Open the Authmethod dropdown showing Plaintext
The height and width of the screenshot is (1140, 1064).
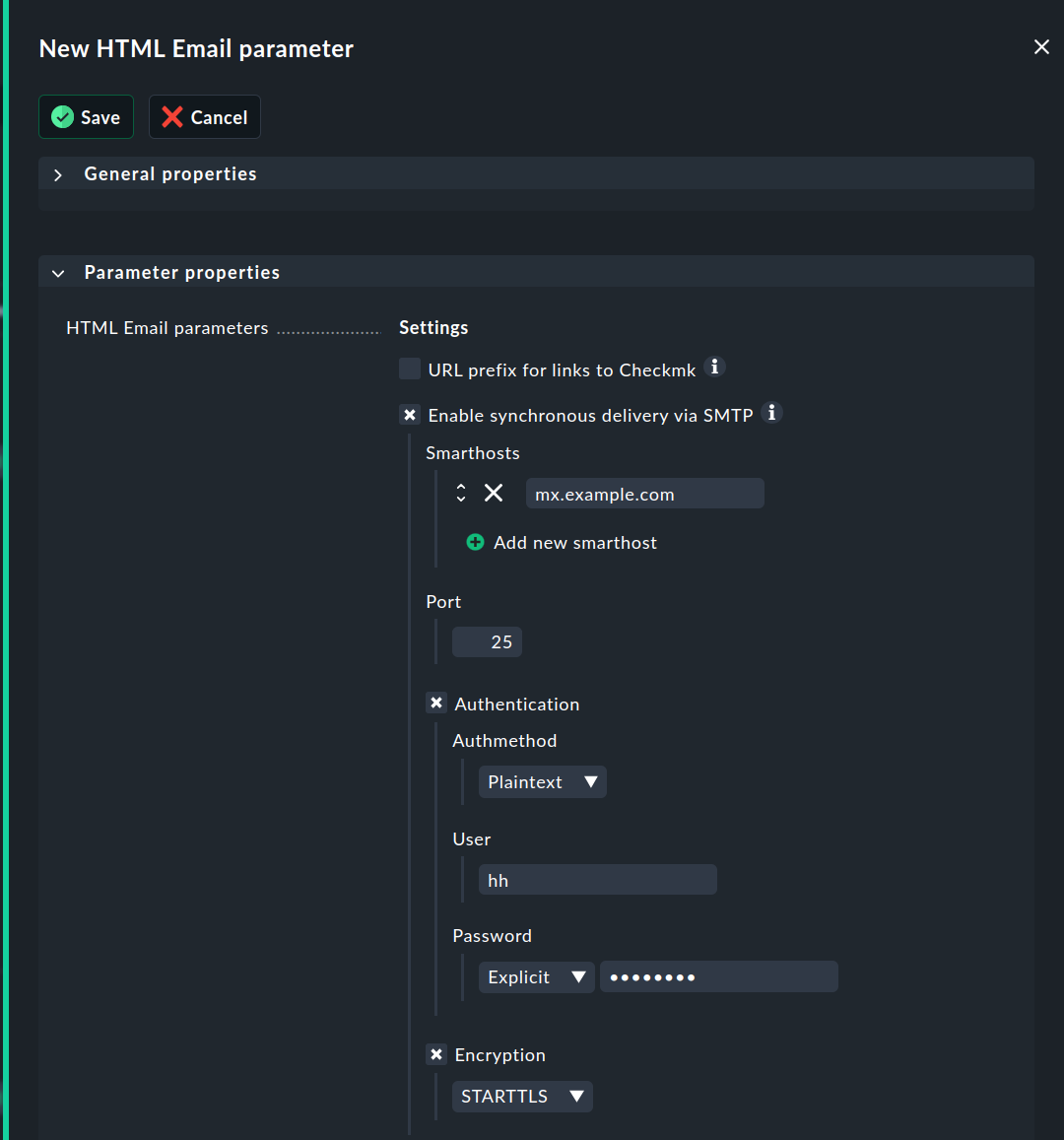pos(542,781)
